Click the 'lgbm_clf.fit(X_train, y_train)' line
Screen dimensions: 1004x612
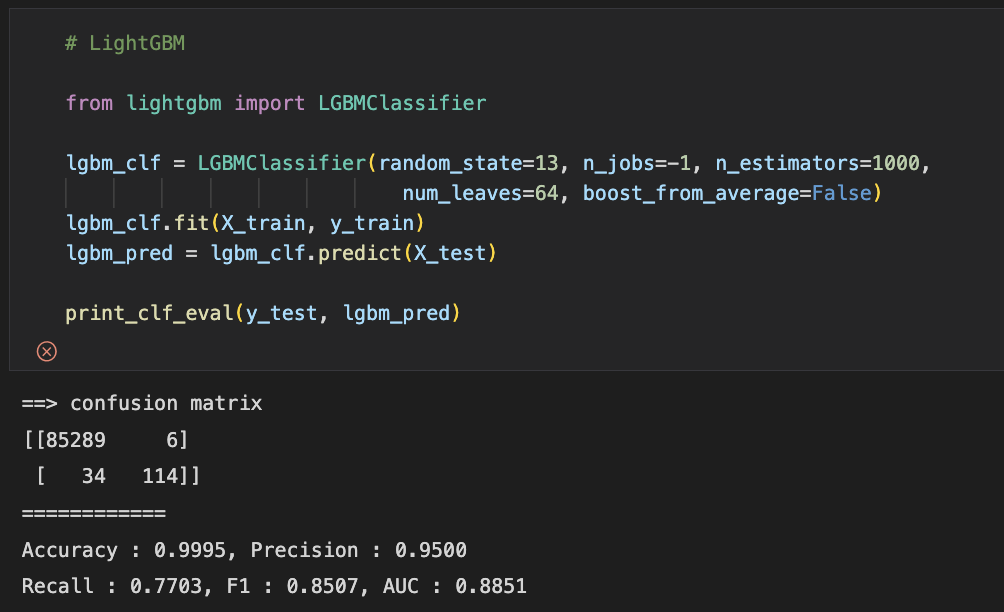[x=245, y=223]
